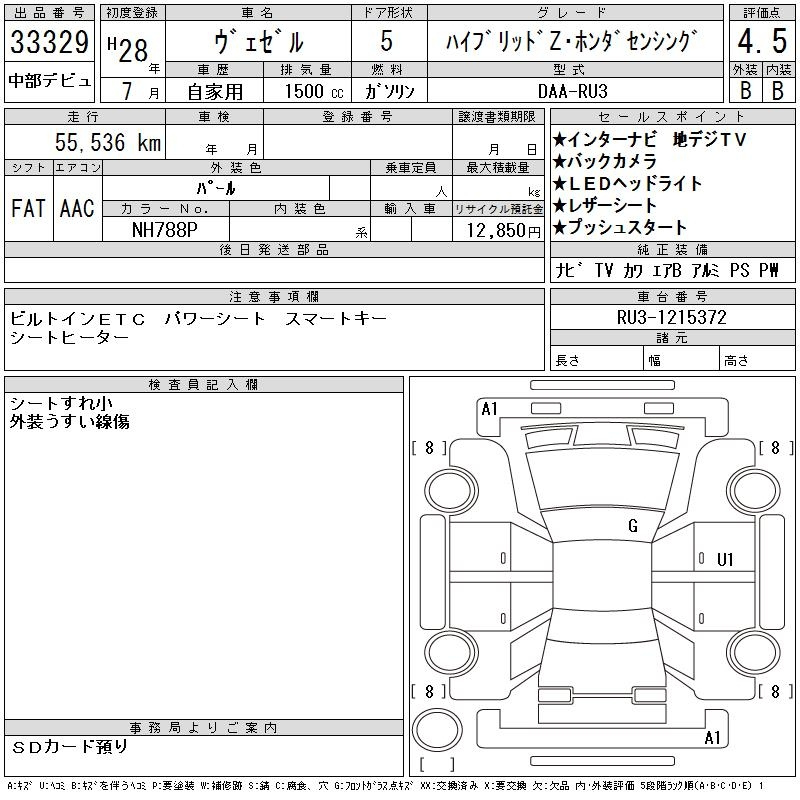Viewport: 800px width, 800px height.
Task: Click the evaluation score 4.5
Action: click(762, 41)
